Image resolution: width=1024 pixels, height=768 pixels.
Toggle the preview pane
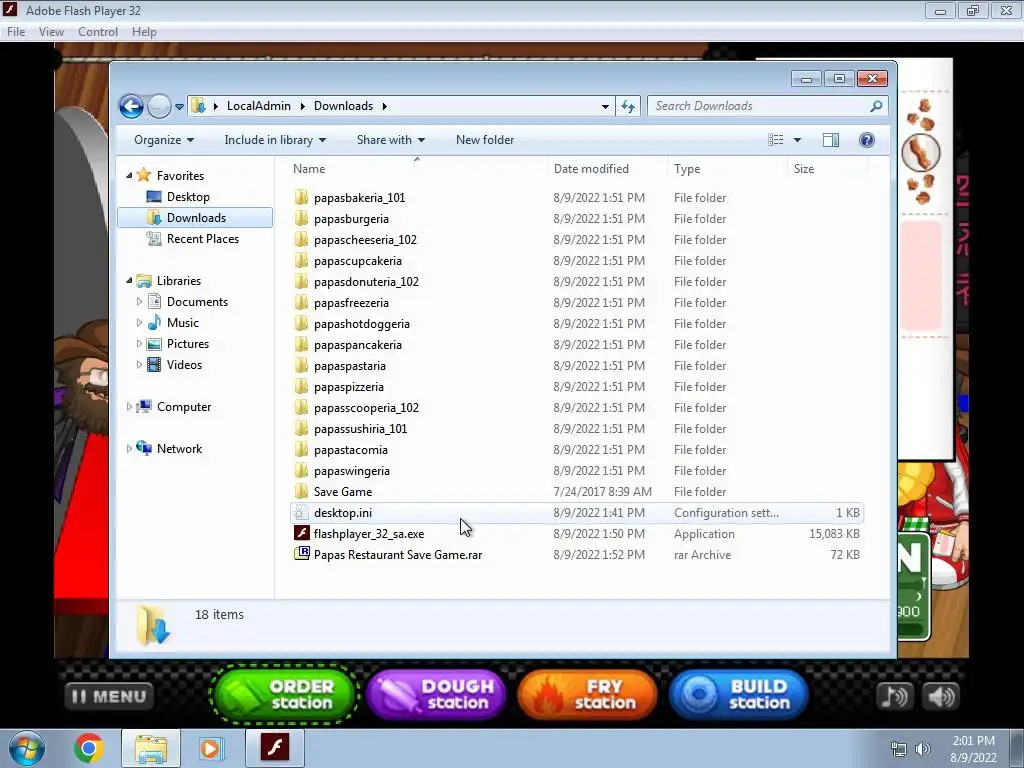(831, 140)
